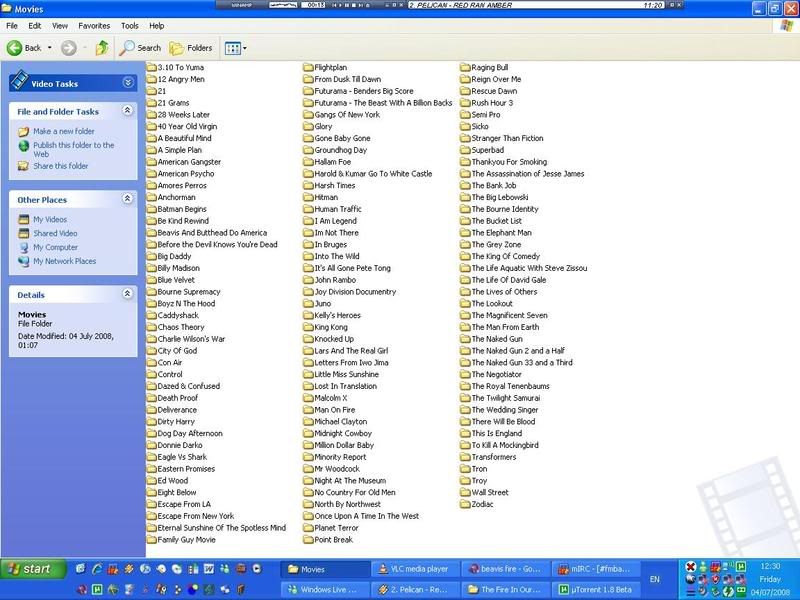The image size is (800, 600).
Task: Click the Share this folder icon
Action: 23,166
